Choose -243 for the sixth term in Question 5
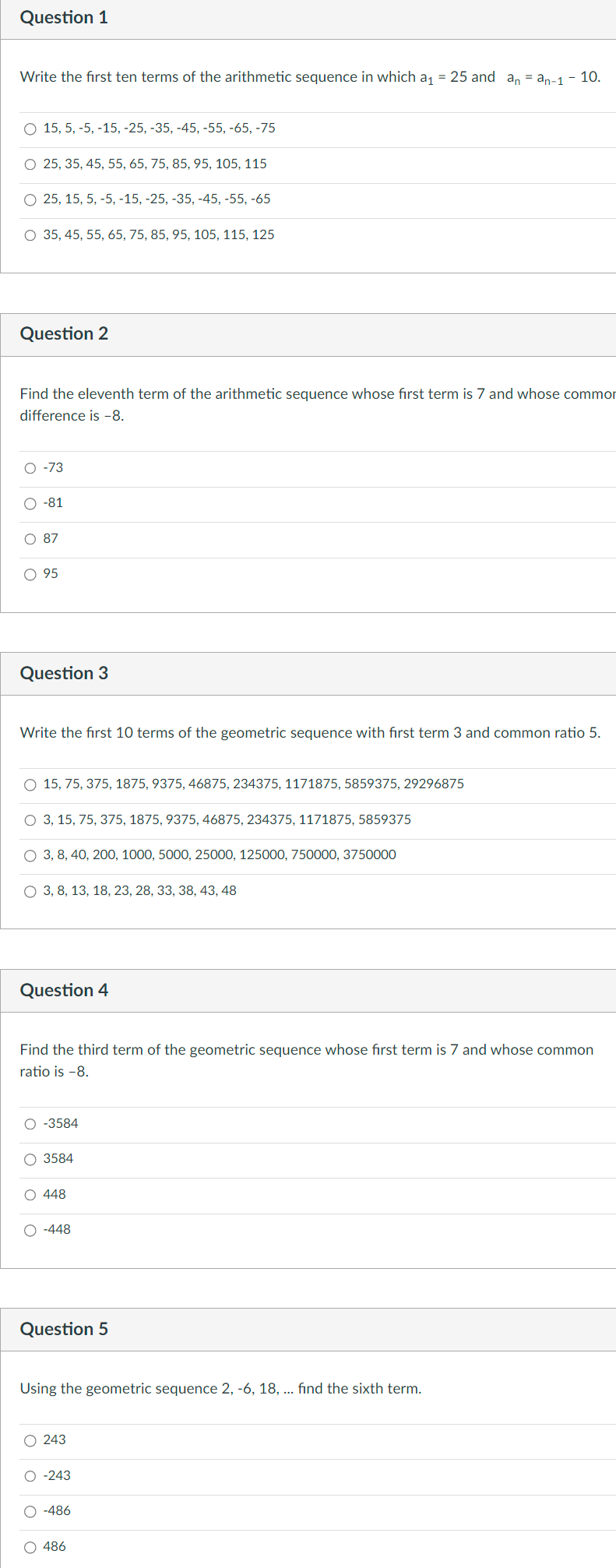The image size is (616, 1568). pos(30,1475)
